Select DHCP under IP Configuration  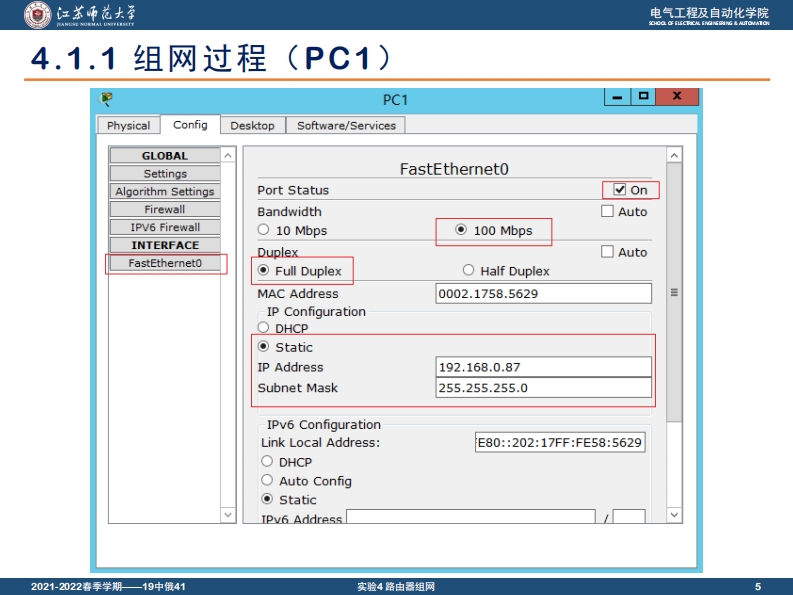(x=264, y=328)
